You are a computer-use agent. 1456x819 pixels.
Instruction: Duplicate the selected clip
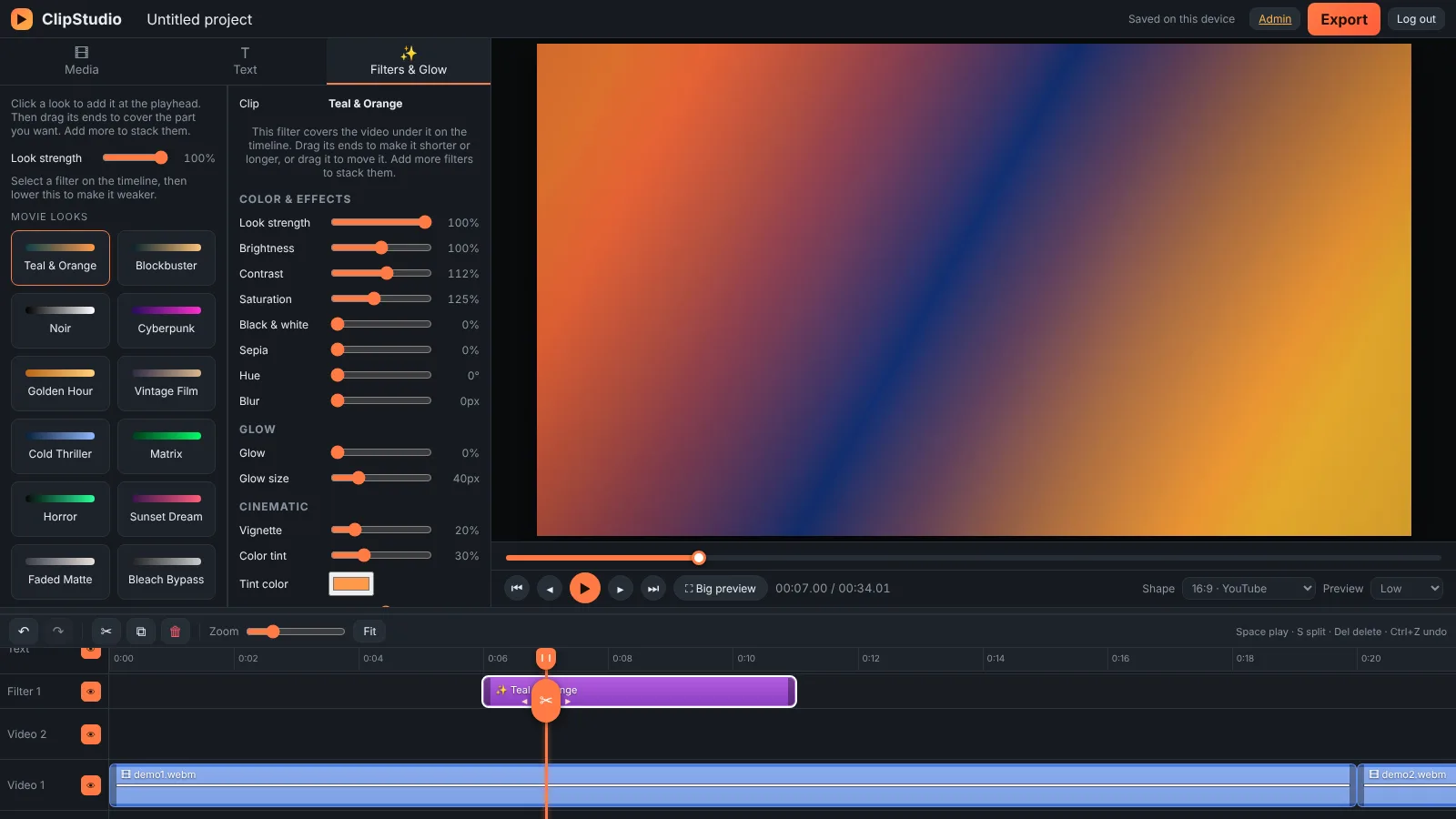[141, 631]
